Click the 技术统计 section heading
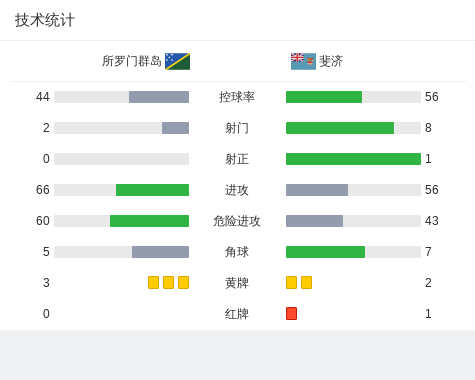Screen dimensions: 475x380 click(45, 20)
